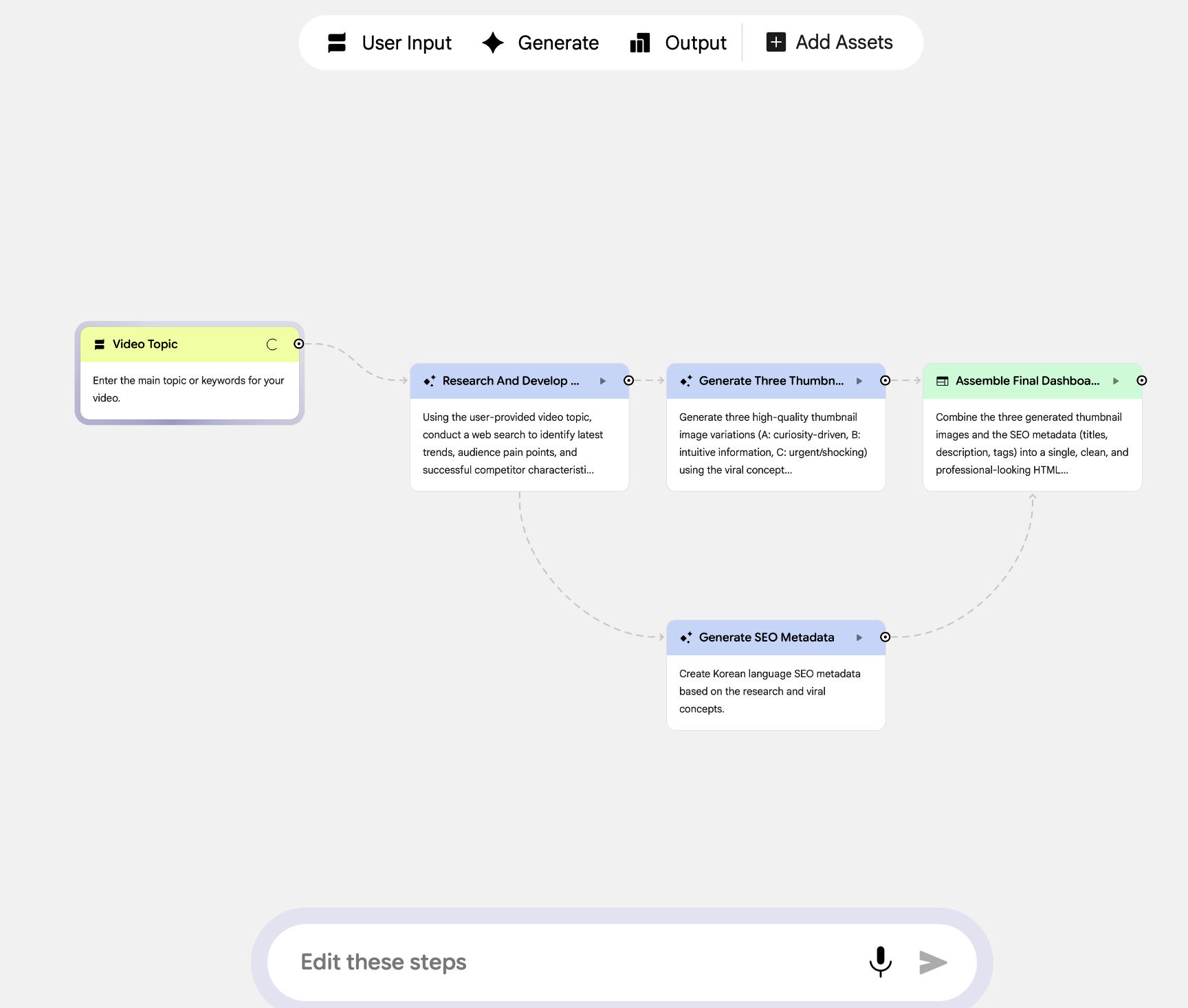The height and width of the screenshot is (1008, 1188).
Task: Click the Generate SEO Metadata output connector
Action: 885,637
